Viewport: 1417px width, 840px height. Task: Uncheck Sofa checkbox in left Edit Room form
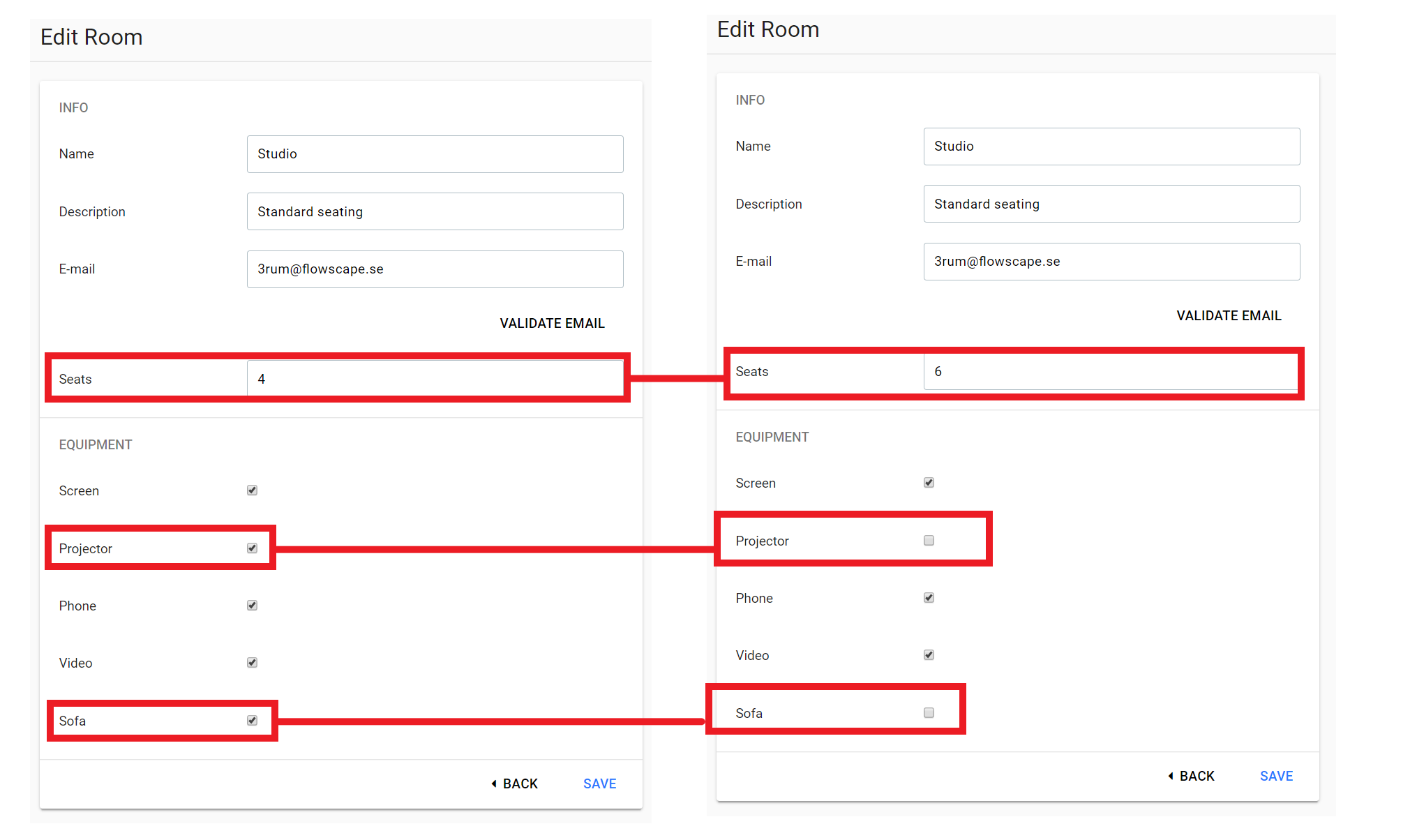(252, 721)
